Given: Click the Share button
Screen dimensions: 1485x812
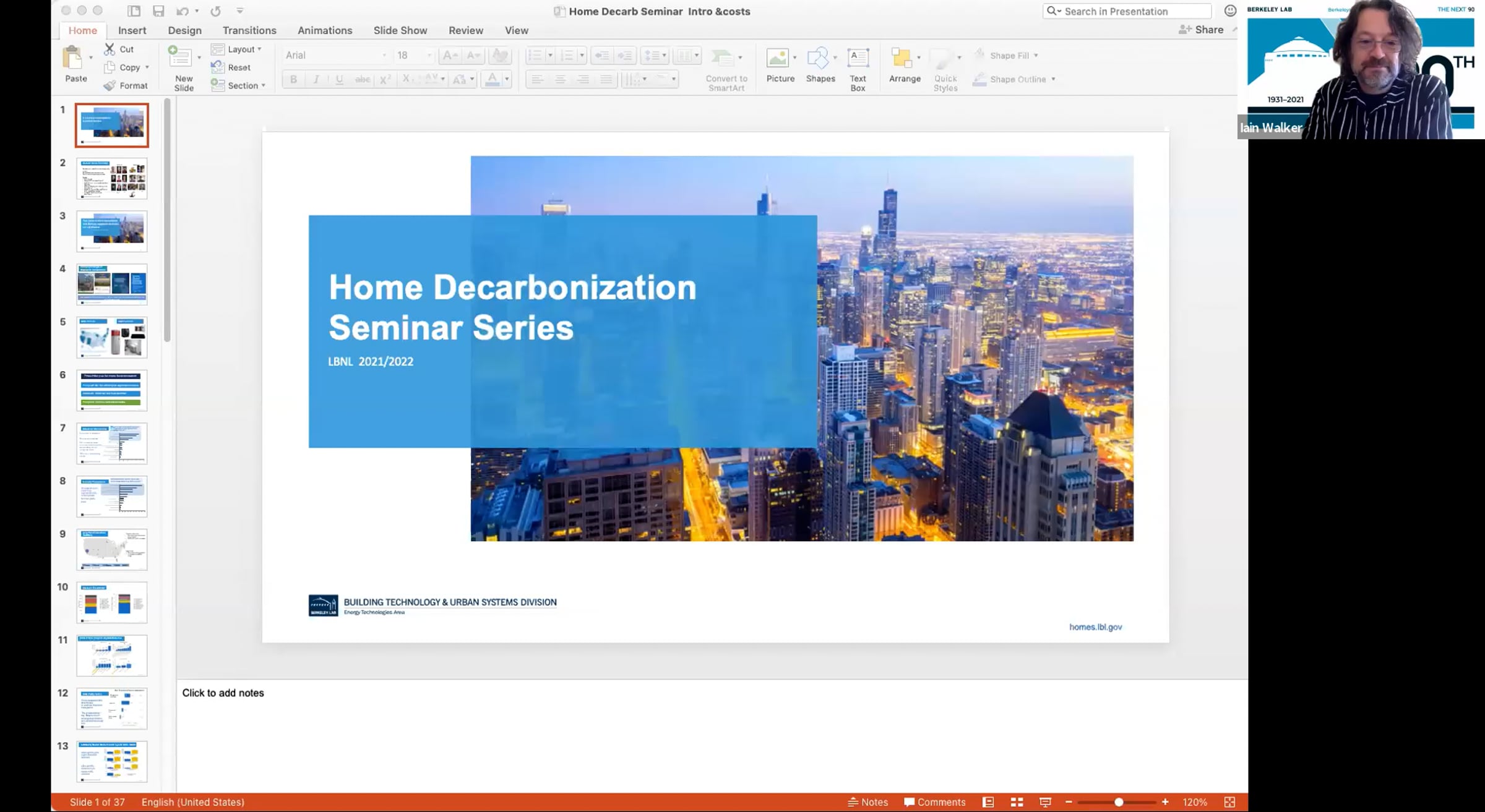Looking at the screenshot, I should coord(1201,30).
